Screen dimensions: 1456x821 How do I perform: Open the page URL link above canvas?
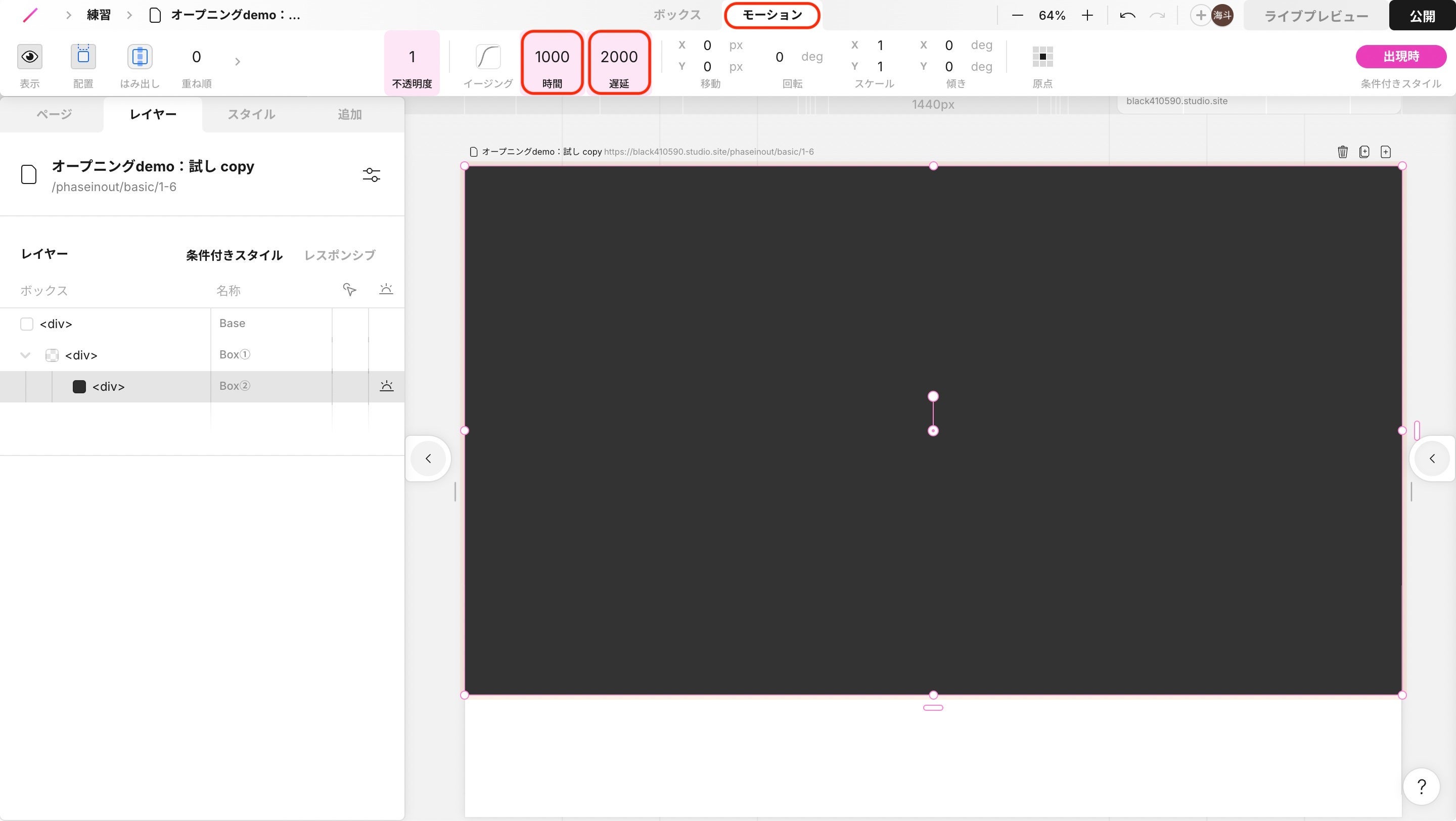709,152
